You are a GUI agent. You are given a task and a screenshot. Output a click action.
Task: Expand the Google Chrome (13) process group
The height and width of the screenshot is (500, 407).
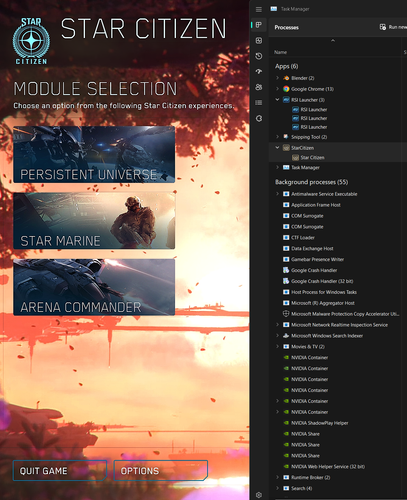tap(277, 89)
